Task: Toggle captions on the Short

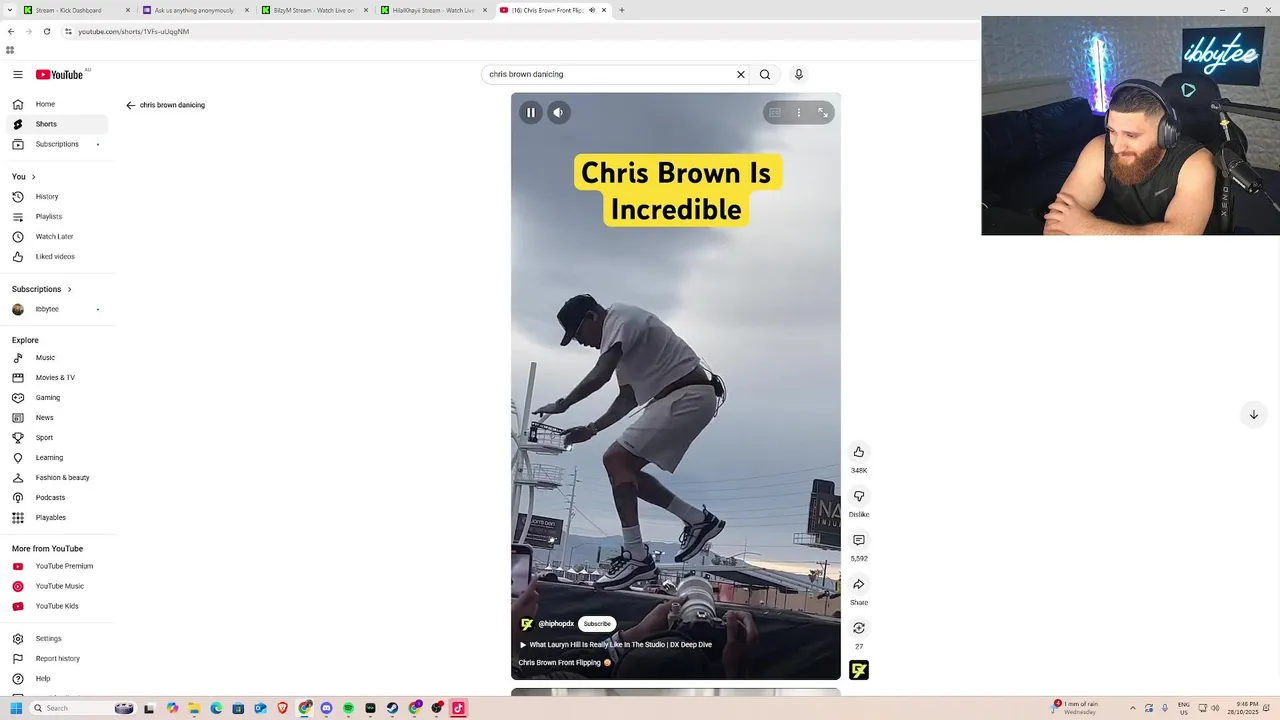Action: (x=775, y=113)
